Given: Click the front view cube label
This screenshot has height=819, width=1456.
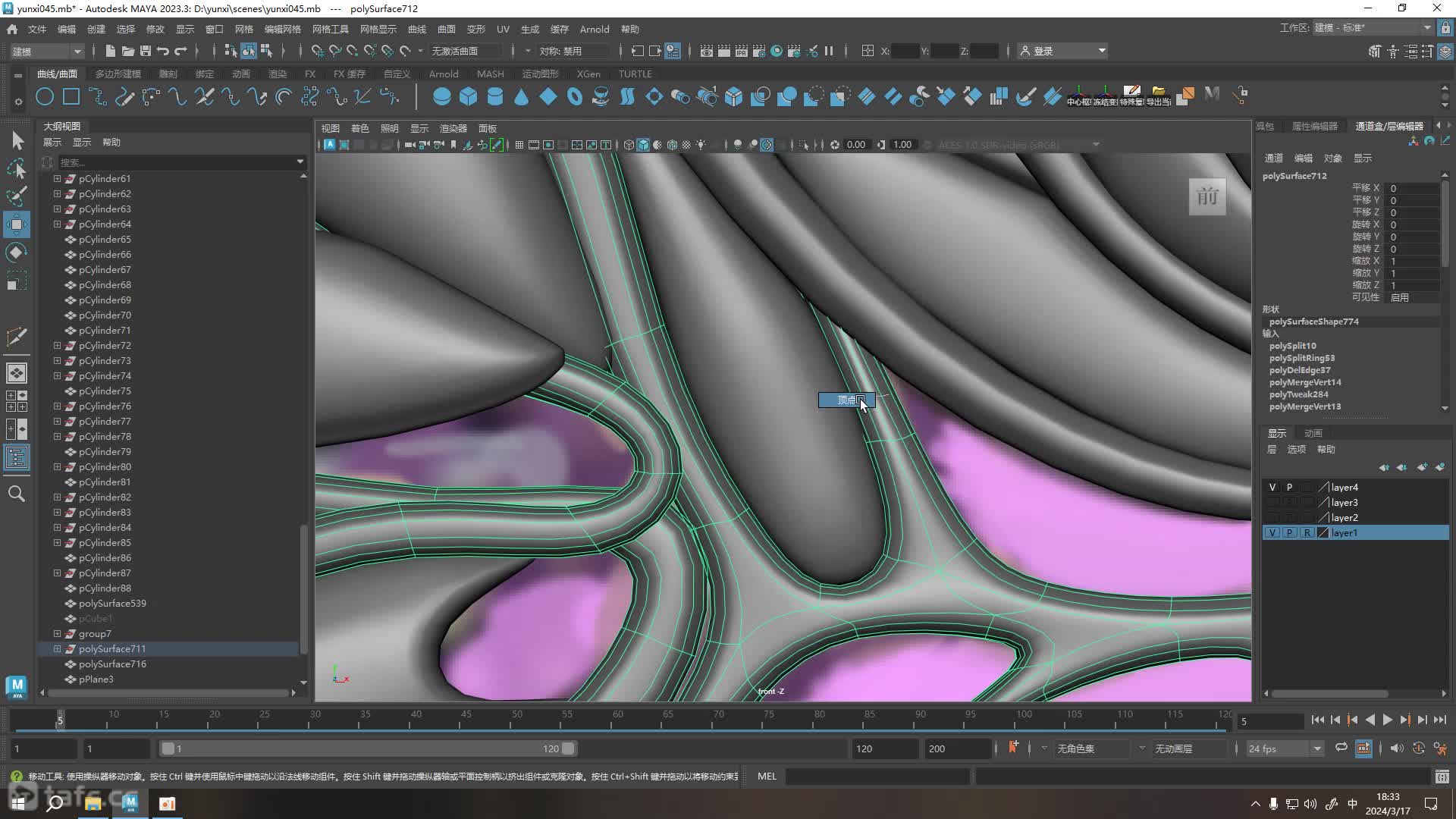Looking at the screenshot, I should tap(1207, 197).
